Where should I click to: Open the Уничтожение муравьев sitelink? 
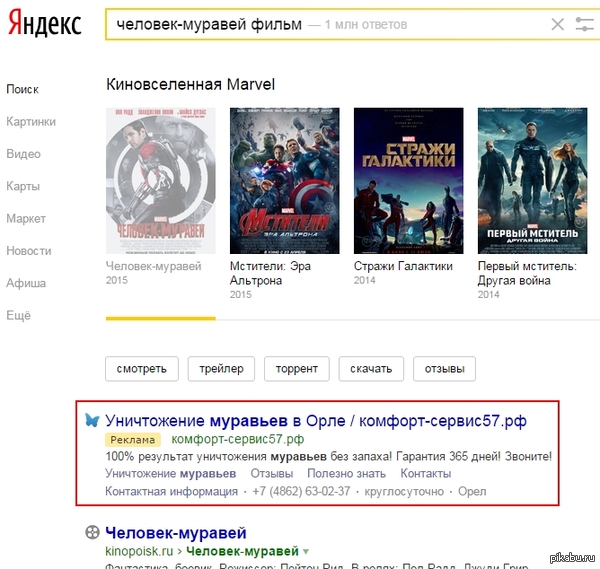point(171,474)
